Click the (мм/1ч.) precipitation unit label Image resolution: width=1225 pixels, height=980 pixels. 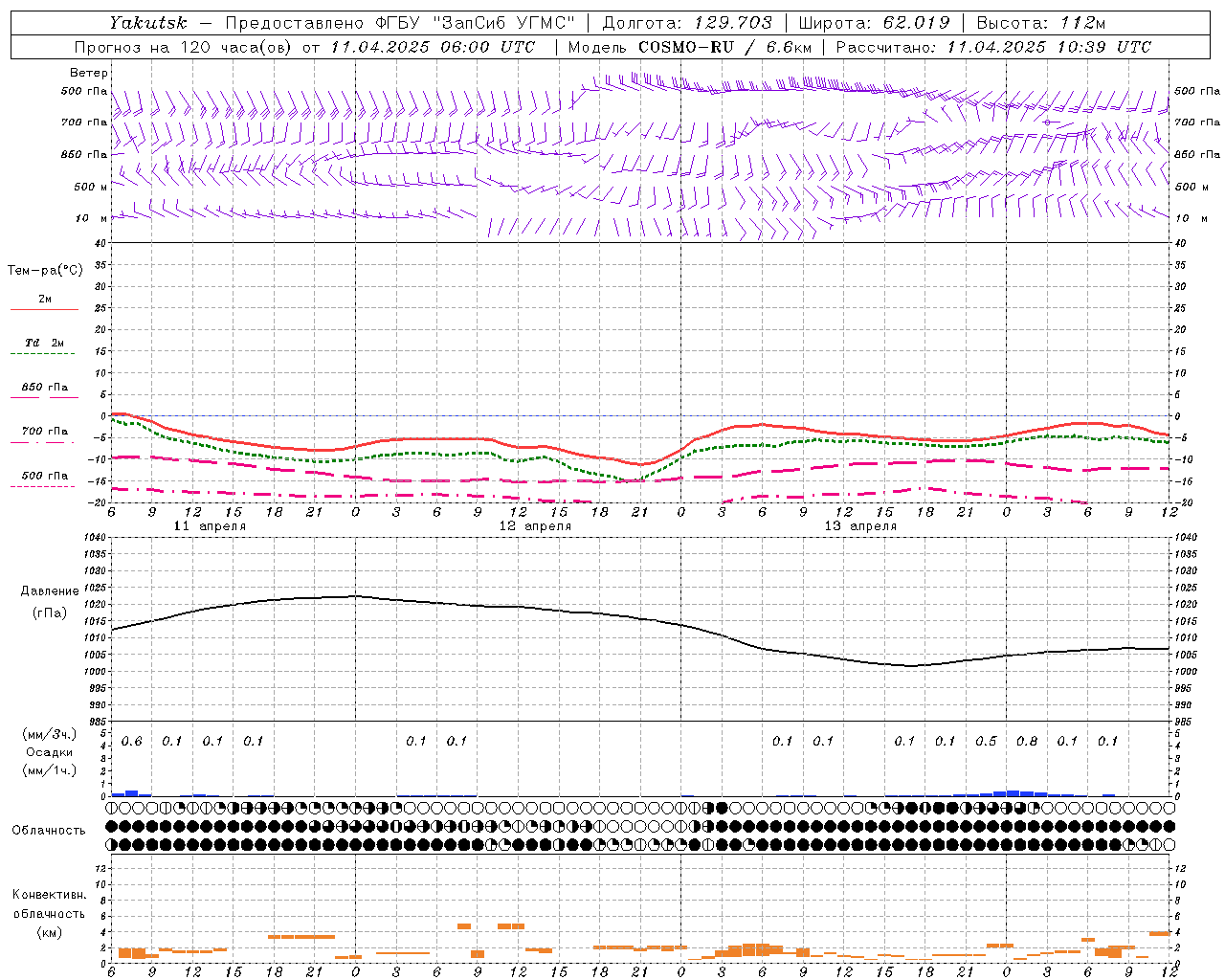[x=50, y=770]
